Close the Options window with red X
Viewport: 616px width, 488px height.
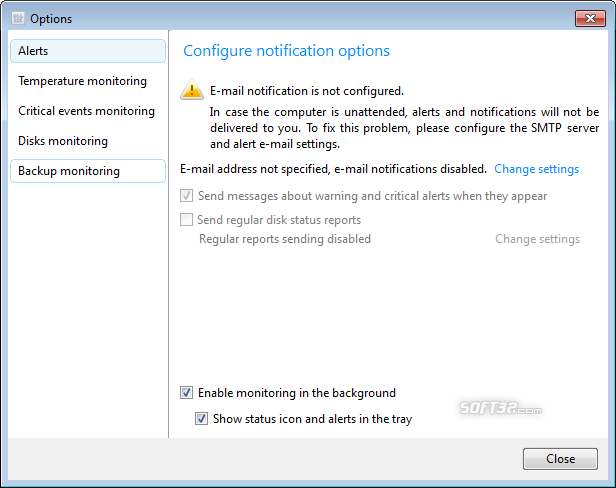click(x=590, y=18)
